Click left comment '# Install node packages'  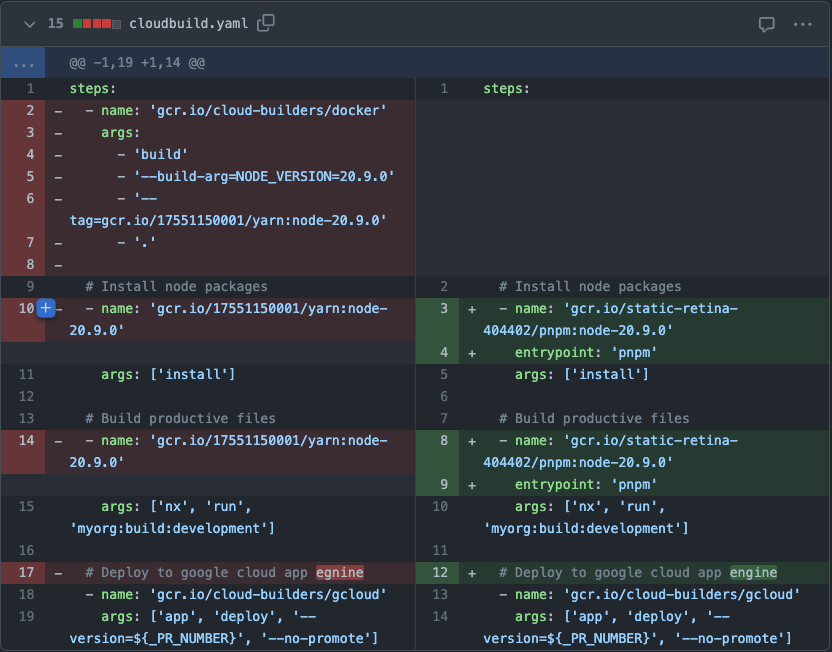click(176, 286)
